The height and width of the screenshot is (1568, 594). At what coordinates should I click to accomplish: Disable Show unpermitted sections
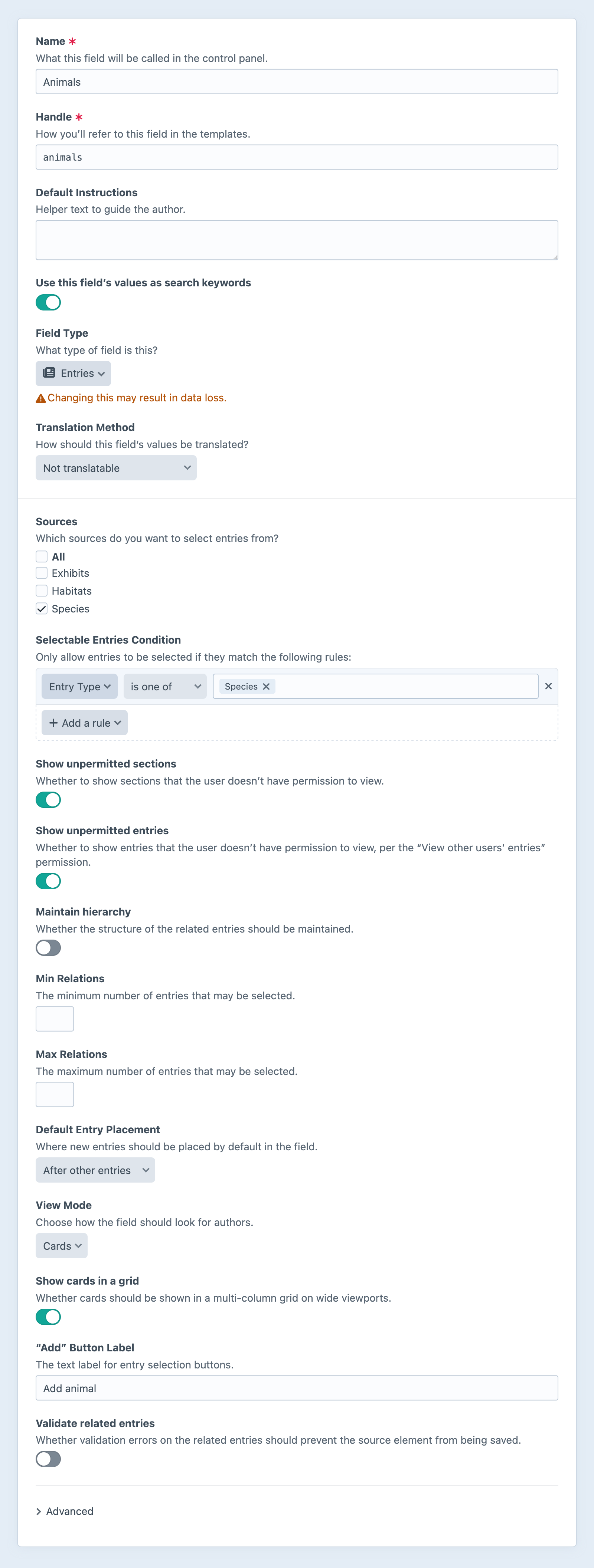pos(48,800)
